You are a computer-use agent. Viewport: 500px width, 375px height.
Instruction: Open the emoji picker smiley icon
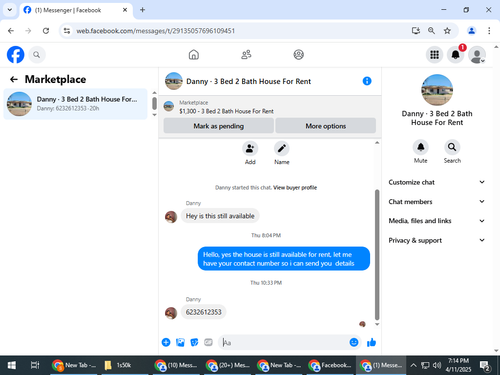coord(354,342)
